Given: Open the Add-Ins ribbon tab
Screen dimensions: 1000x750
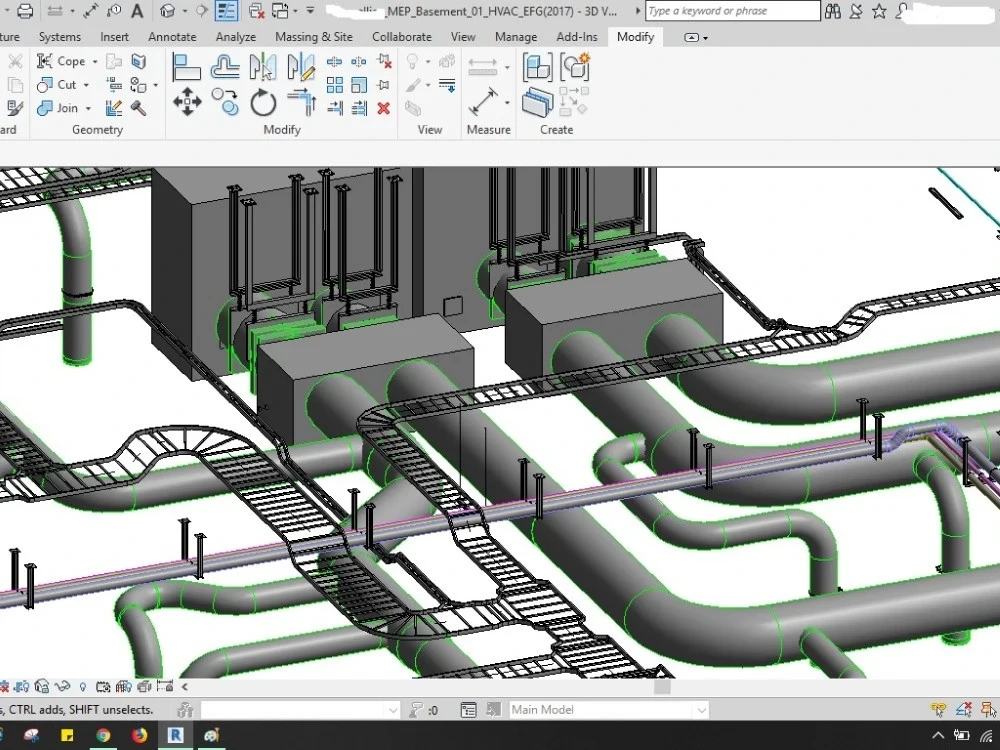Looking at the screenshot, I should tap(577, 37).
